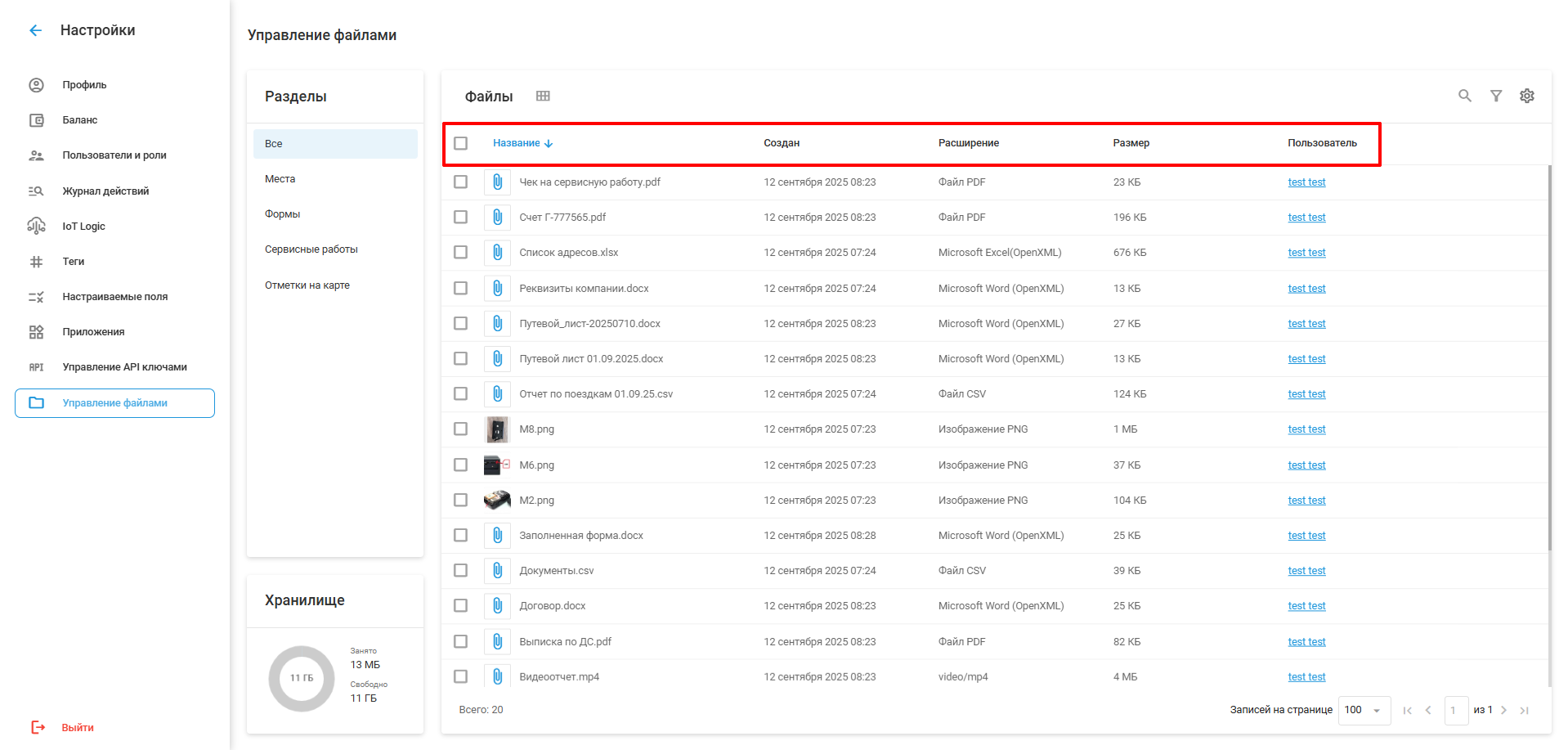Expand the records per page dropdown

1364,710
